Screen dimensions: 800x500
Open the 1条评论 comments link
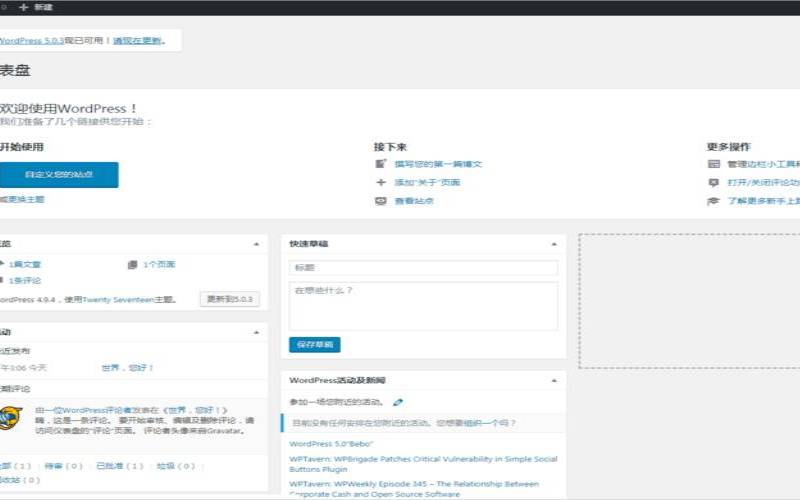coord(24,281)
